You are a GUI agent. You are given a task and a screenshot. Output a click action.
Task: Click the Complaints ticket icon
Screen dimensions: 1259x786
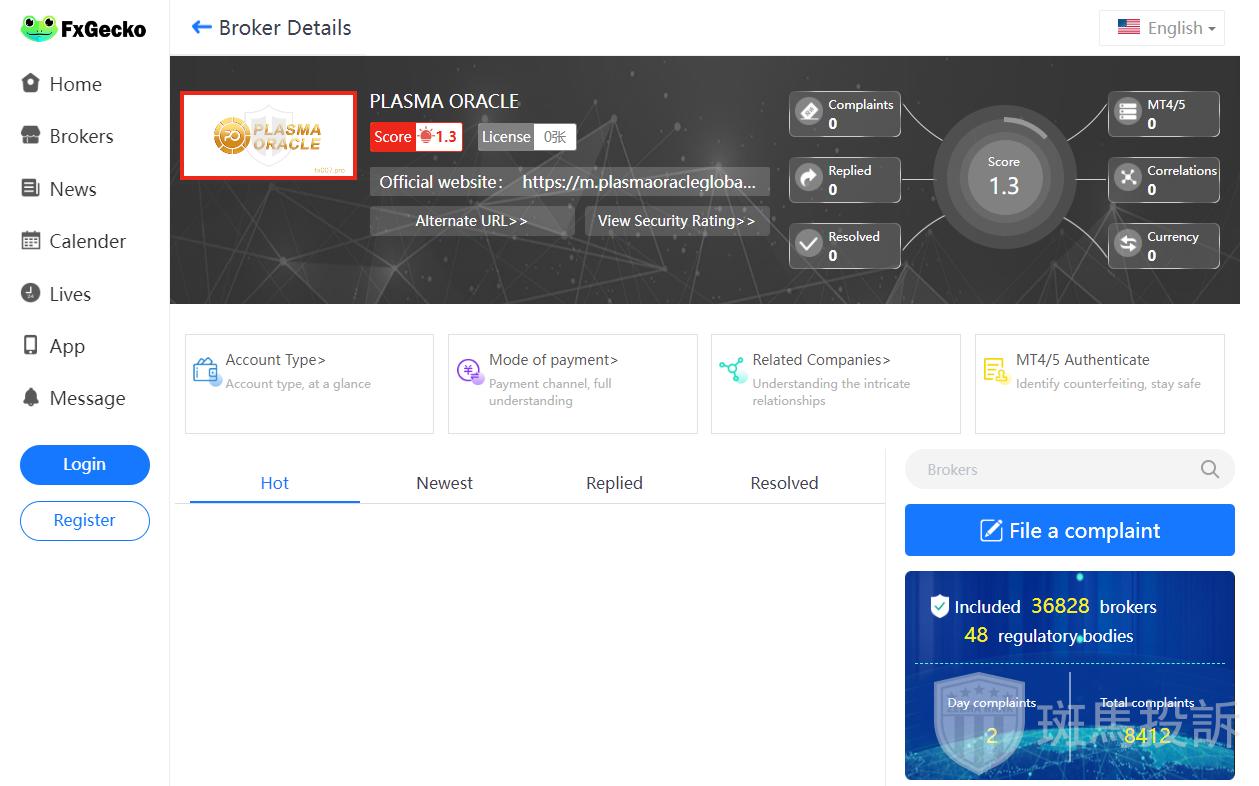[x=808, y=112]
